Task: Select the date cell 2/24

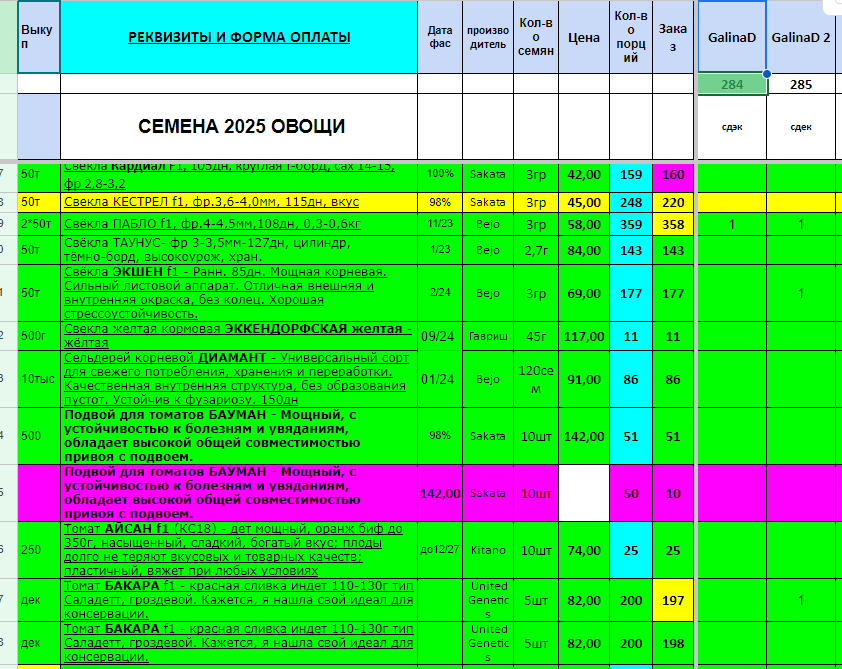Action: (440, 293)
